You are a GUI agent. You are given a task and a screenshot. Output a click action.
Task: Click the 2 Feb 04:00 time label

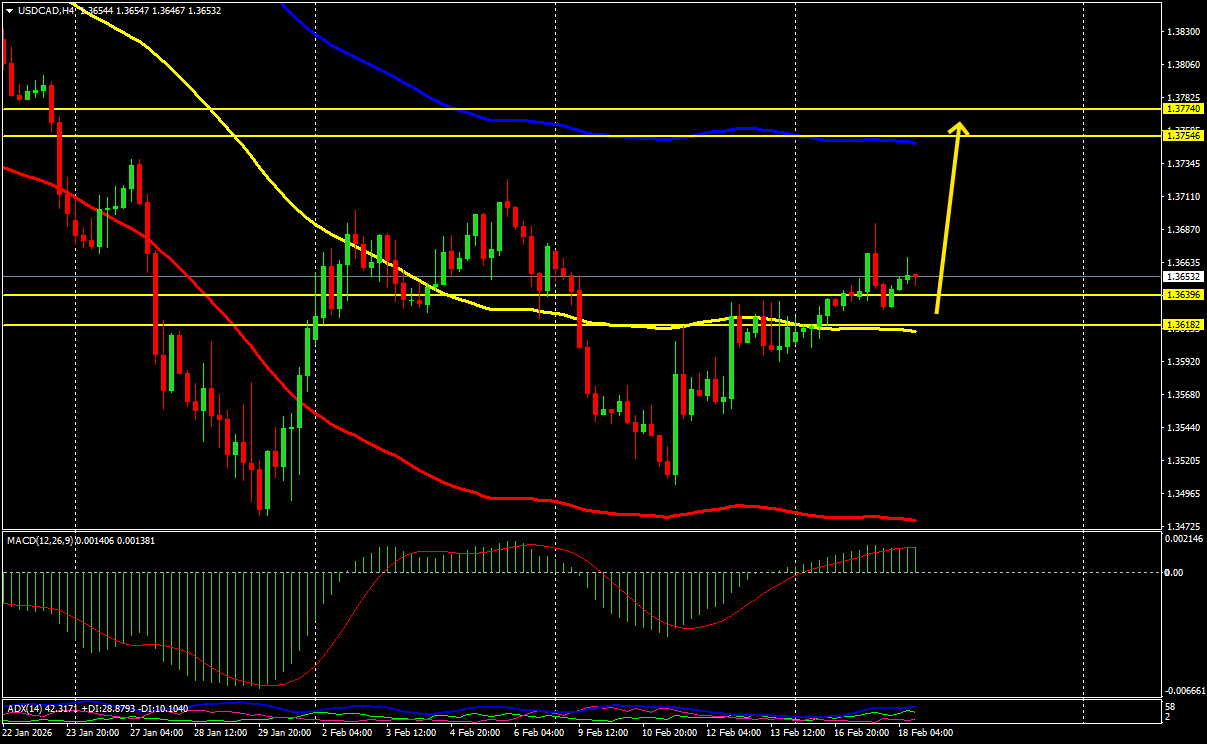347,733
